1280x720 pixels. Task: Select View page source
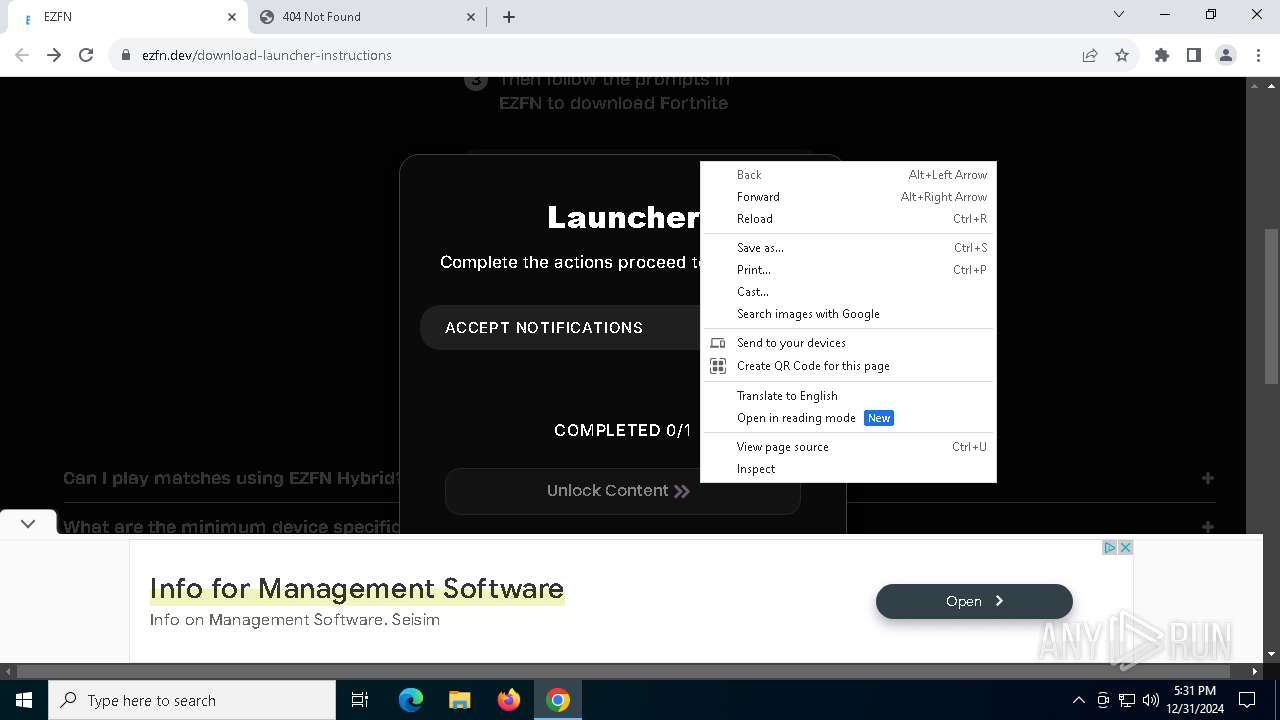[849, 447]
